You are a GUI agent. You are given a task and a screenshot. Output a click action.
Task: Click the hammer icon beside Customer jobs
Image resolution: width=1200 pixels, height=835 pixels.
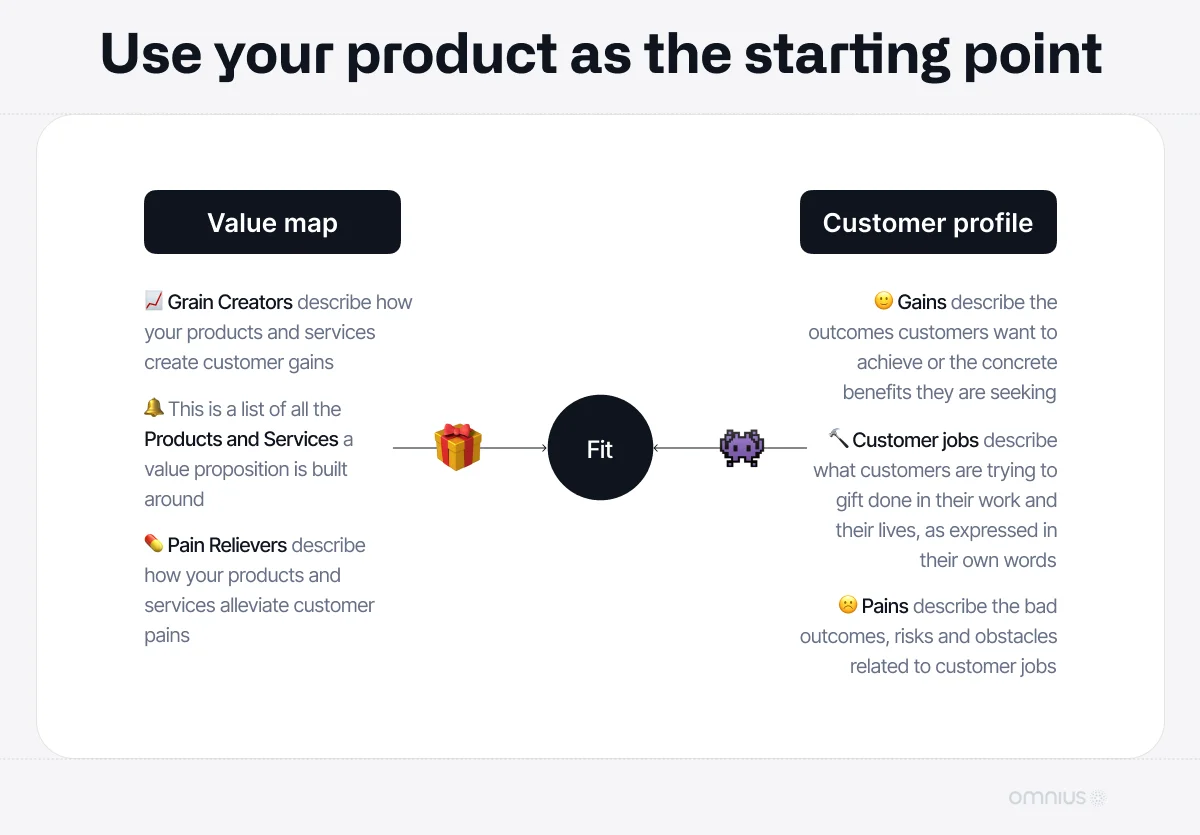pos(838,439)
